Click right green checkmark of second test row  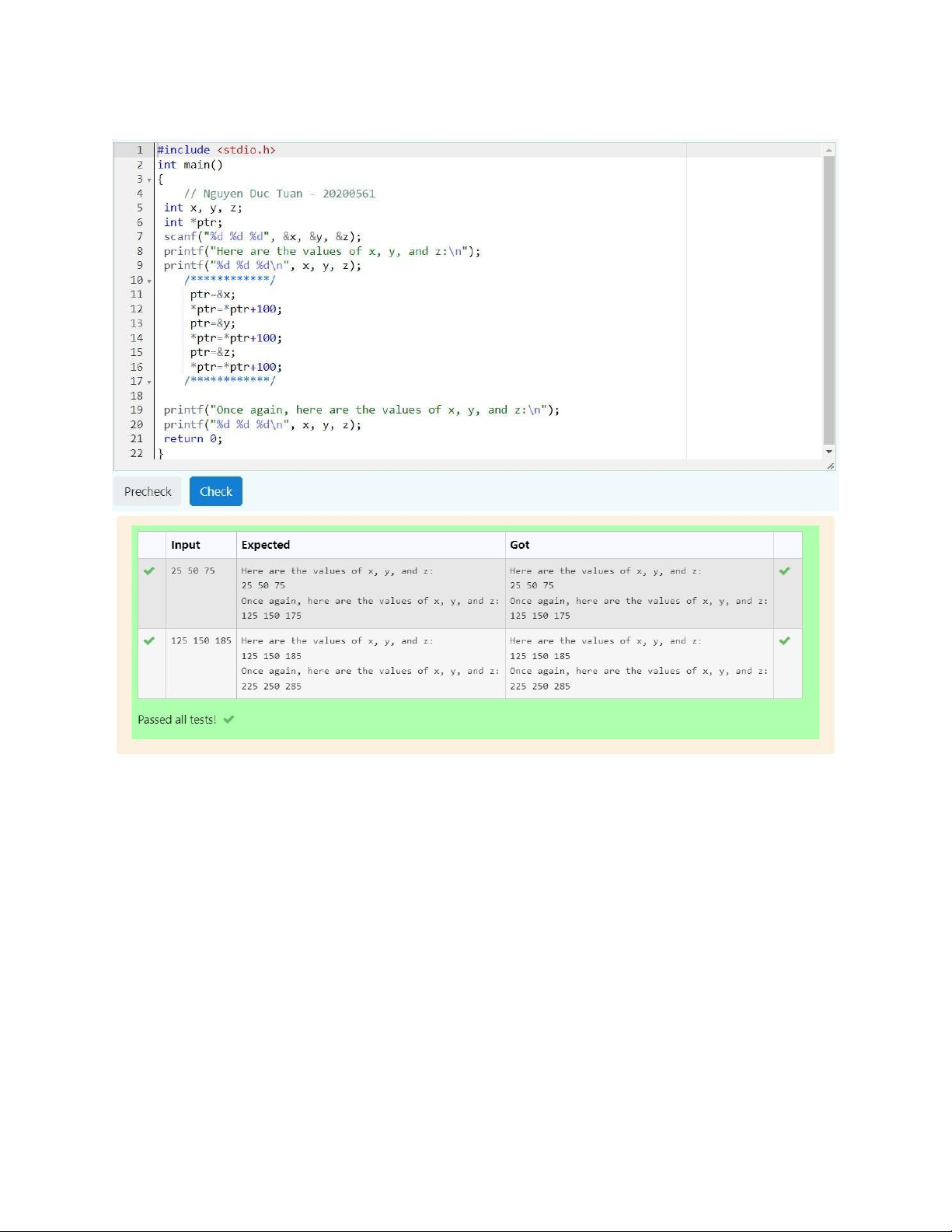(x=784, y=641)
